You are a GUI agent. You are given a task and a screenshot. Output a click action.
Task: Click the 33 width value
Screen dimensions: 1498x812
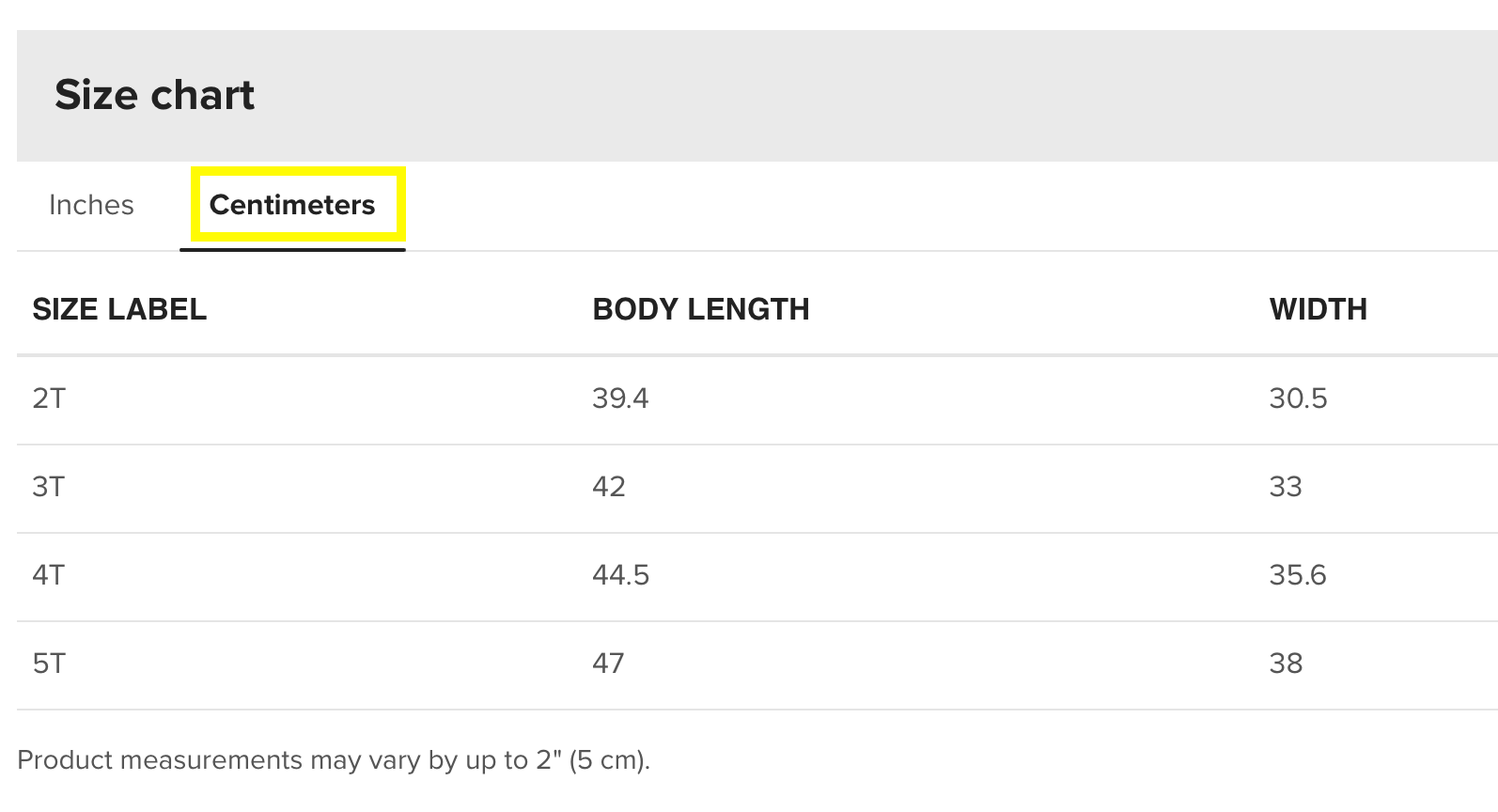pyautogui.click(x=1286, y=487)
